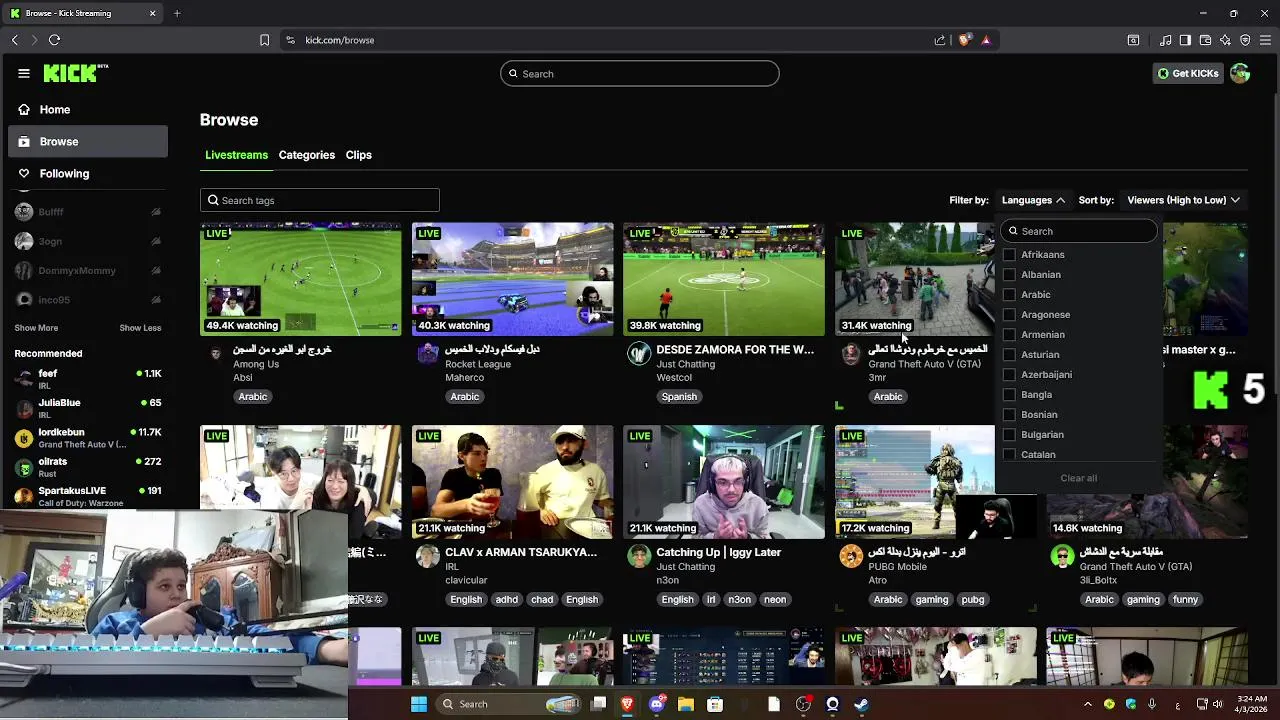
Task: Toggle the browser sidebar panel icon
Action: click(1185, 40)
